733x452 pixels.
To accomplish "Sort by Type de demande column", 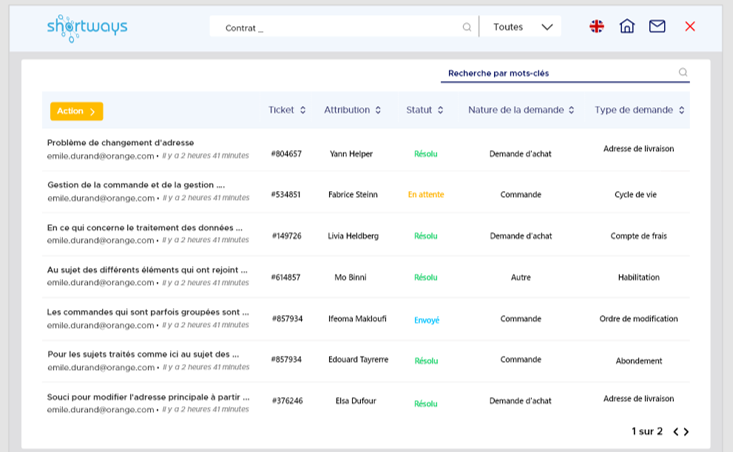I will [640, 110].
